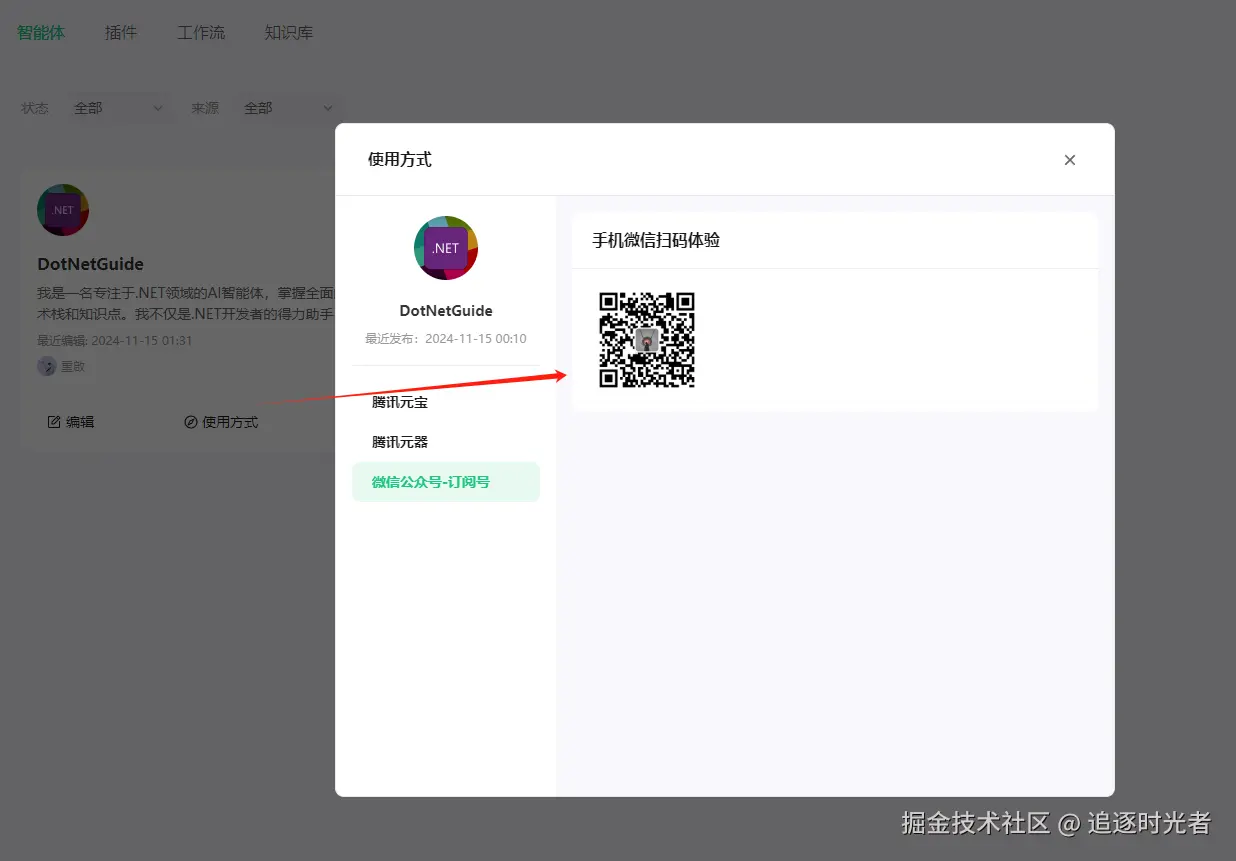Screen dimensions: 1236x861
Task: Close the 使用方式 dialog
Action: [x=1069, y=160]
